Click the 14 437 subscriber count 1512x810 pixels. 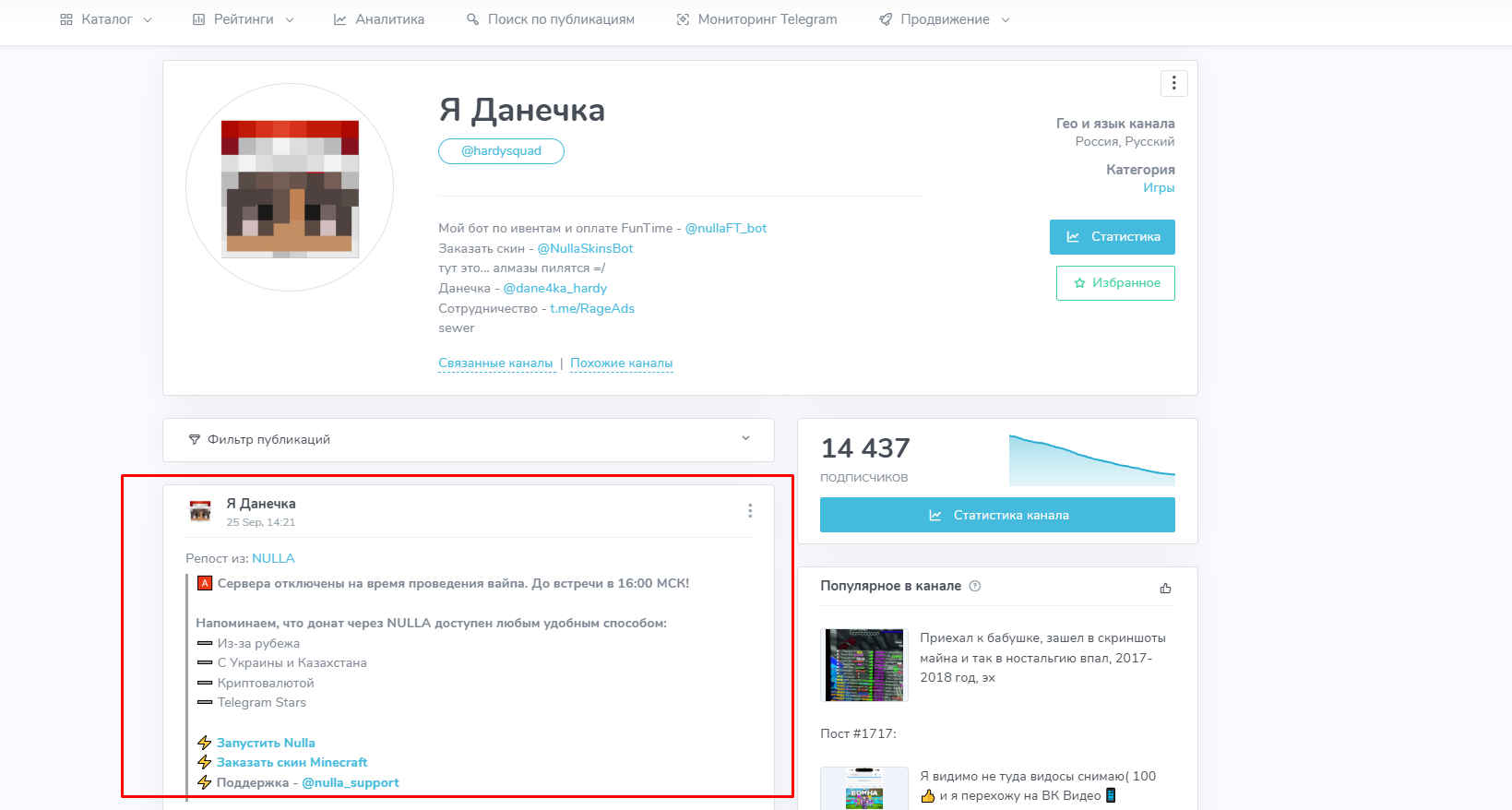pyautogui.click(x=865, y=448)
